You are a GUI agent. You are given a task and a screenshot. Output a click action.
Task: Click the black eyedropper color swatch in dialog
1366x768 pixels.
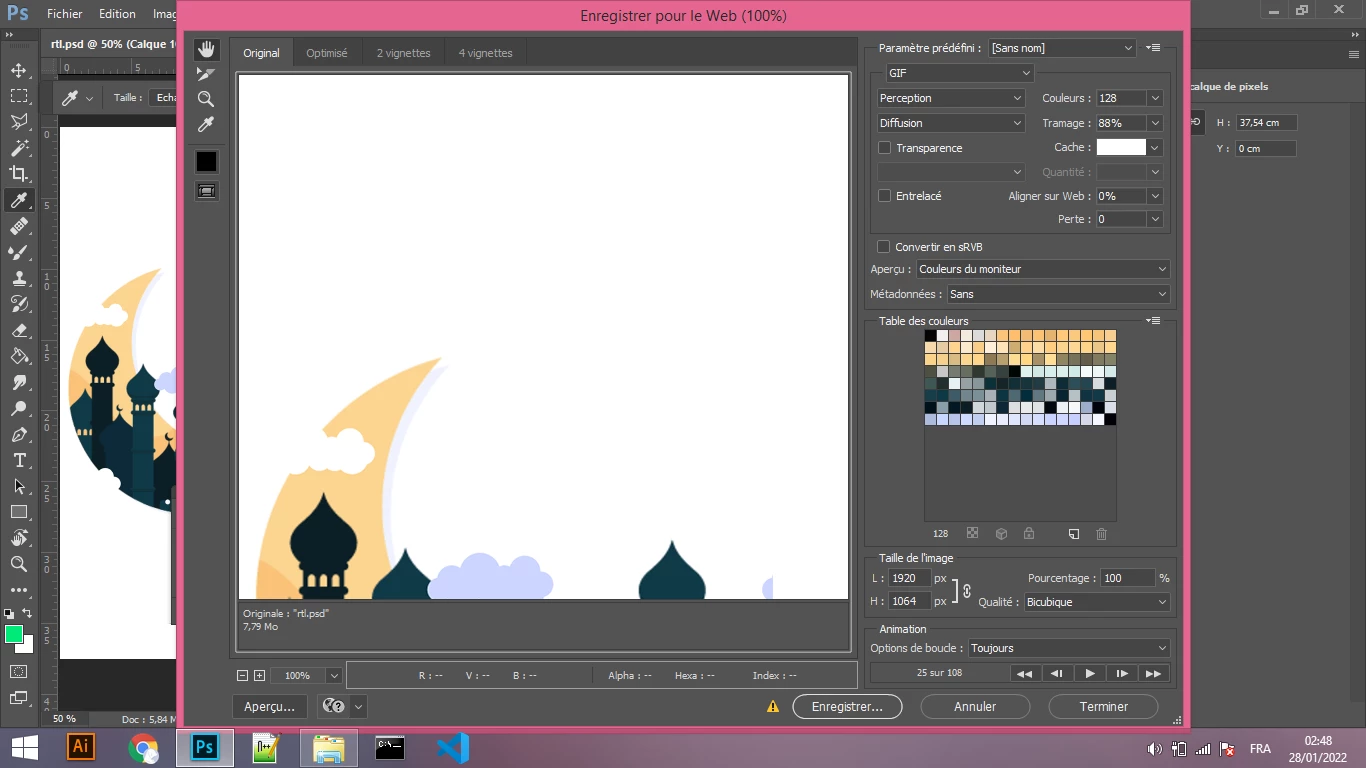click(206, 161)
